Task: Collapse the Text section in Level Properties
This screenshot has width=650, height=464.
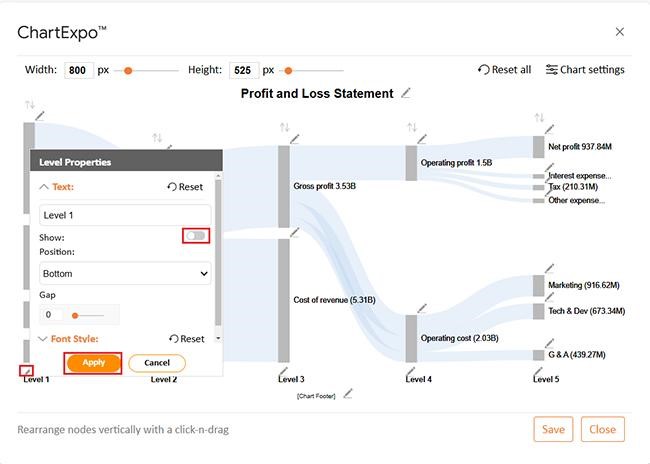Action: [56, 187]
